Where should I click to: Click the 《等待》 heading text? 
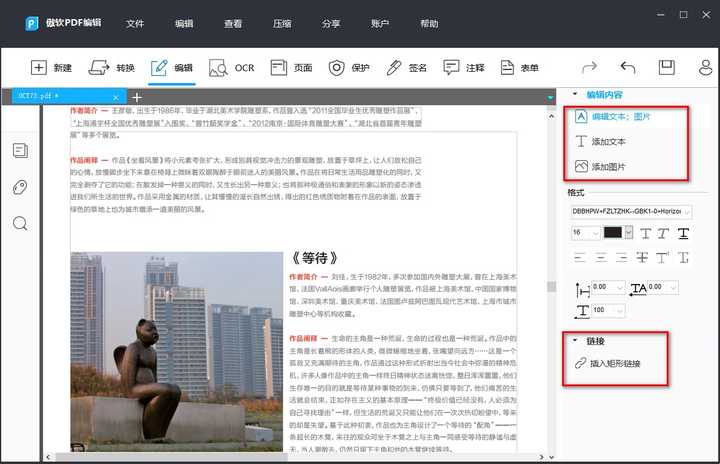point(315,258)
